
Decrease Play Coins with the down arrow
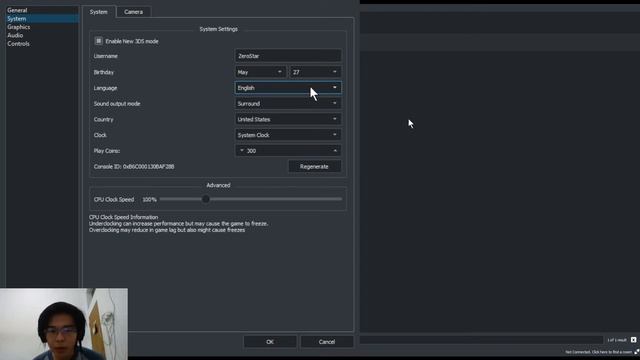[x=242, y=151]
